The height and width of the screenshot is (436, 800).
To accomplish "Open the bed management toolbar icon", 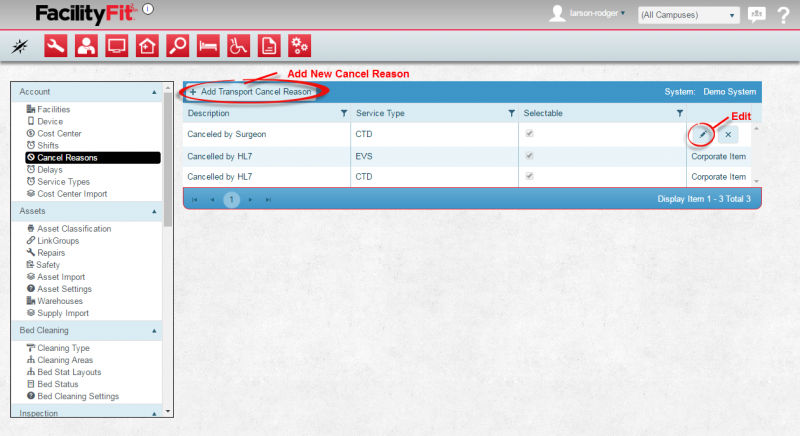I will click(208, 46).
